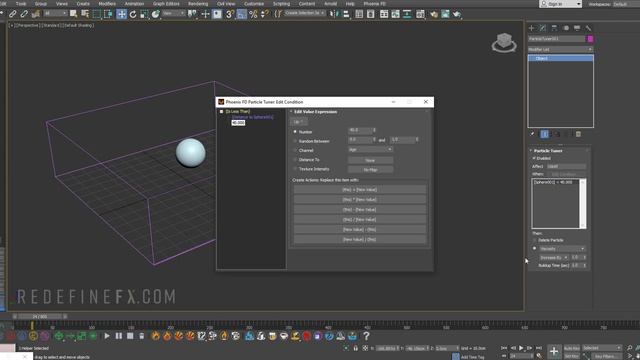Toggle the Angle Snap icon
The image size is (640, 360).
pyautogui.click(x=242, y=14)
